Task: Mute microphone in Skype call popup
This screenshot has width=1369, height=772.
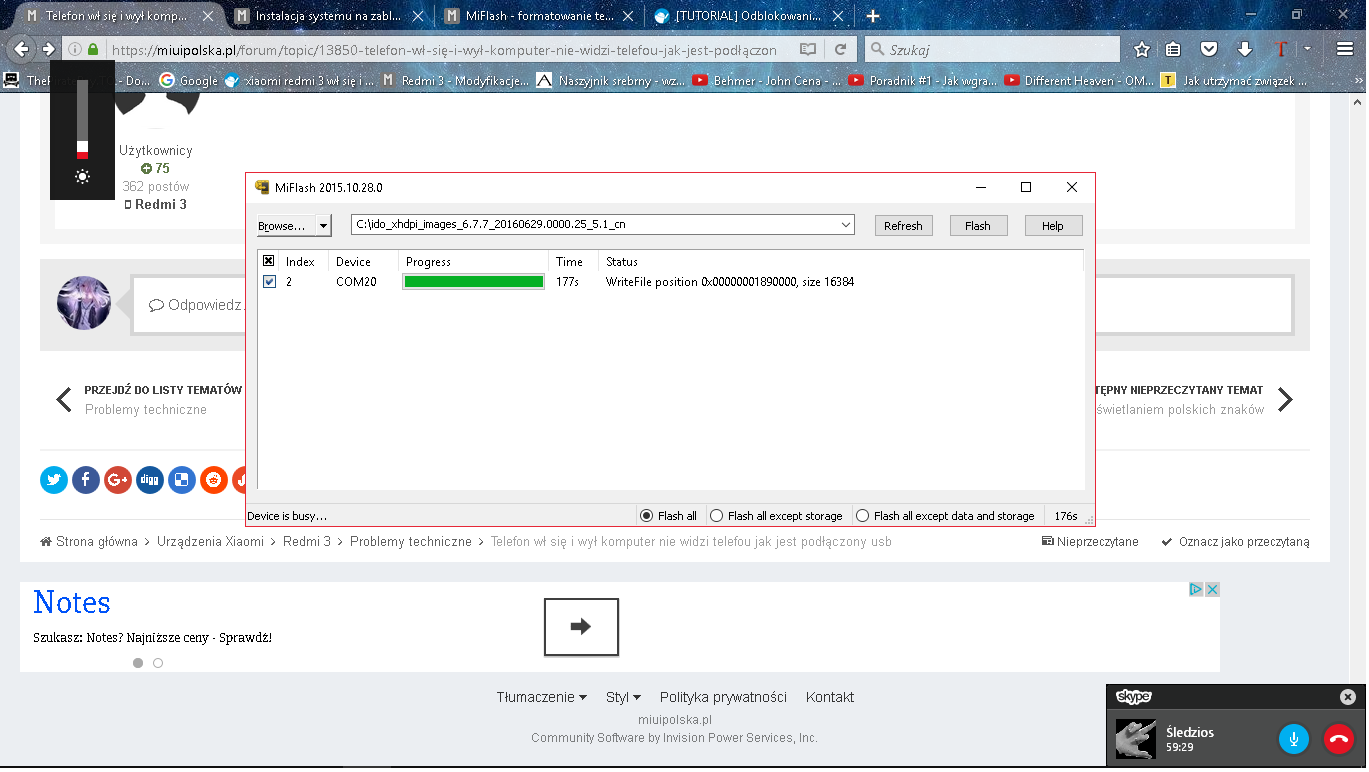Action: [1294, 740]
